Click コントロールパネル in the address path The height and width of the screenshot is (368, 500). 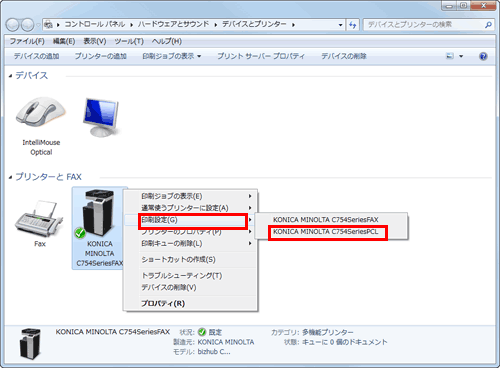[95, 24]
